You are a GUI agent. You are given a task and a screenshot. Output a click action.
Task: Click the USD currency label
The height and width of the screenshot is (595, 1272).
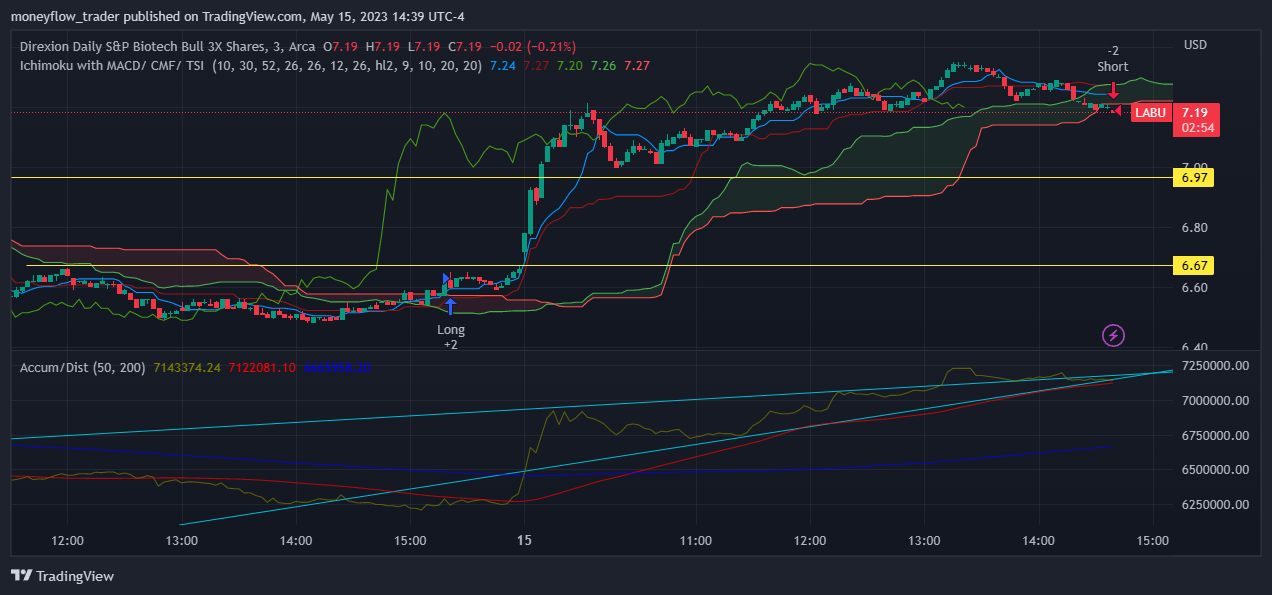pyautogui.click(x=1195, y=45)
